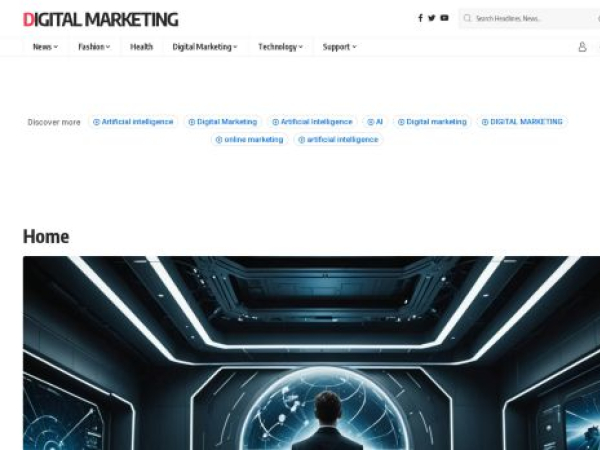Expand the Support menu
Image resolution: width=600 pixels, height=450 pixels.
tap(339, 47)
